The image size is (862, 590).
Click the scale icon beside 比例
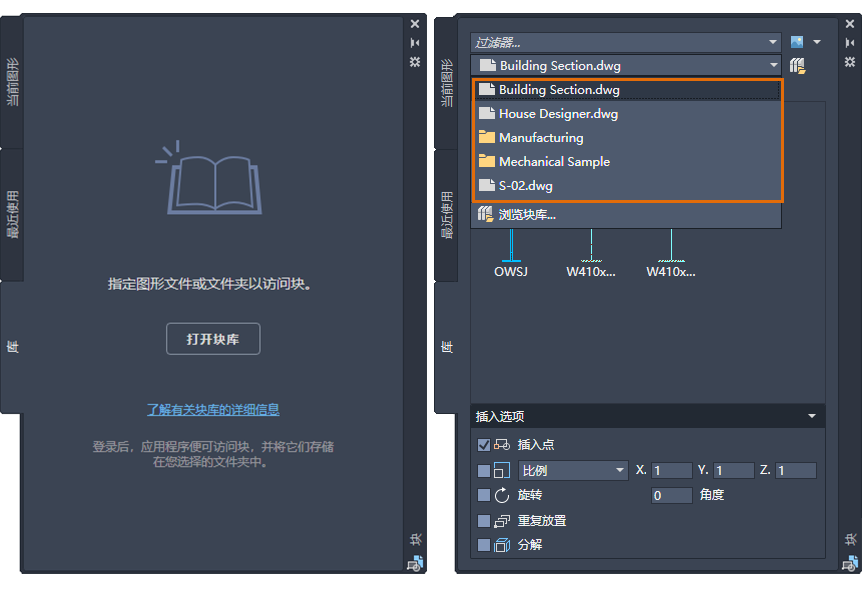click(502, 470)
